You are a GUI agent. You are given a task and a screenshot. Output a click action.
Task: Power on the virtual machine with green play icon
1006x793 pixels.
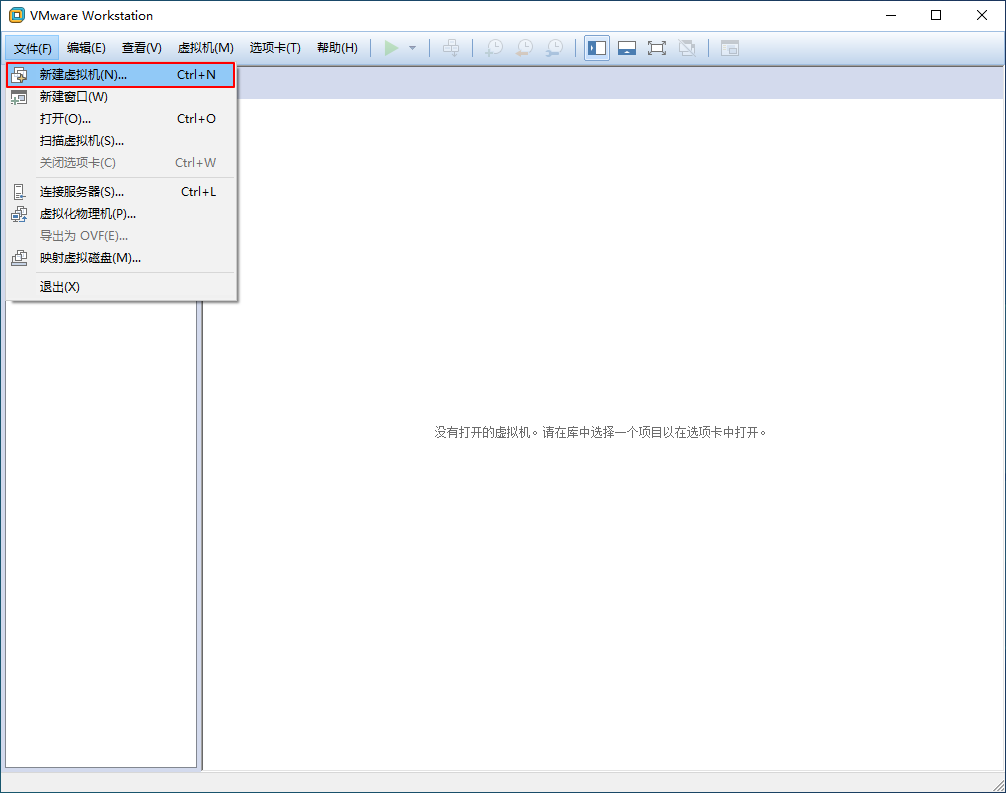point(392,47)
